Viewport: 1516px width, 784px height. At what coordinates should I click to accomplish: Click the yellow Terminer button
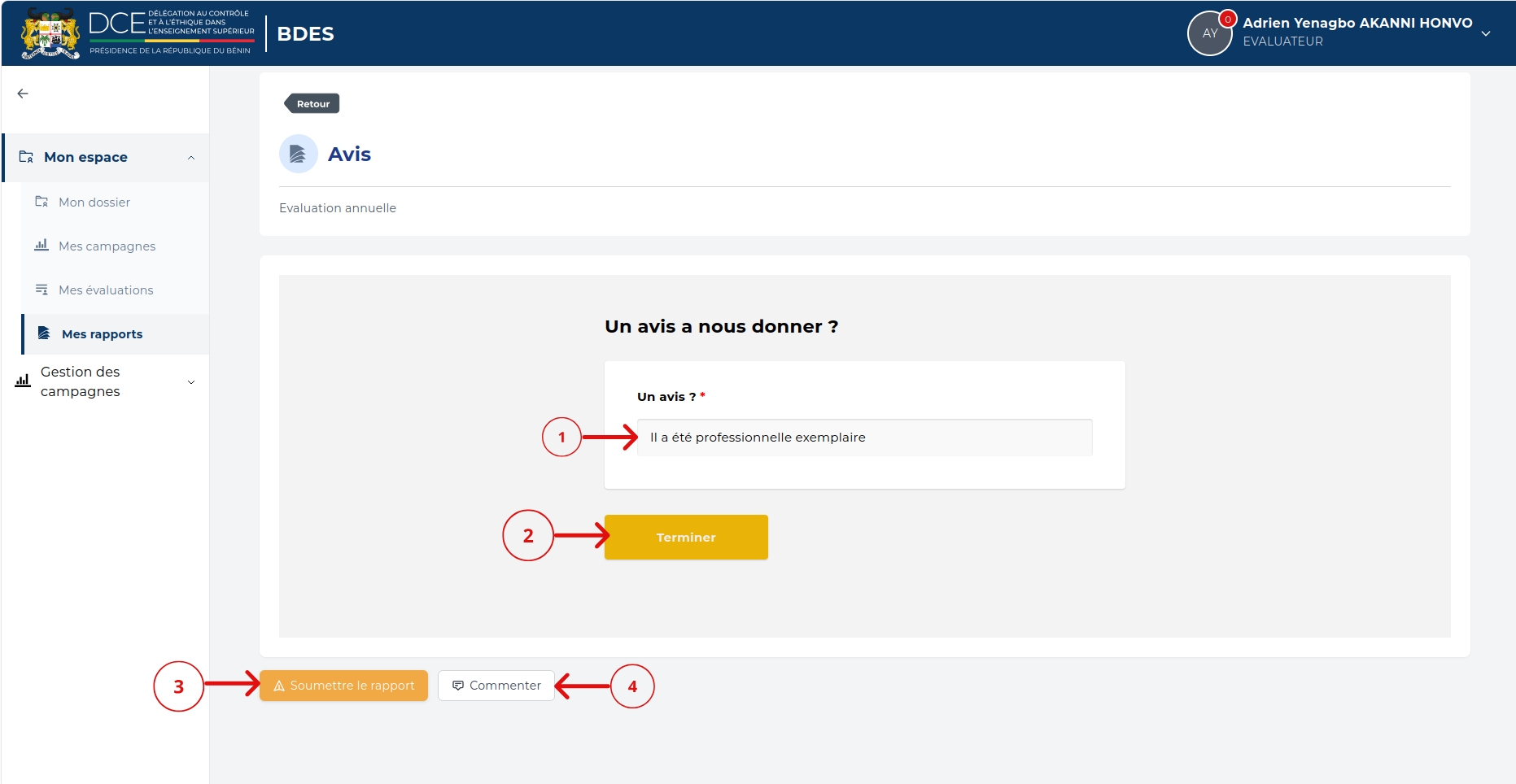click(686, 537)
